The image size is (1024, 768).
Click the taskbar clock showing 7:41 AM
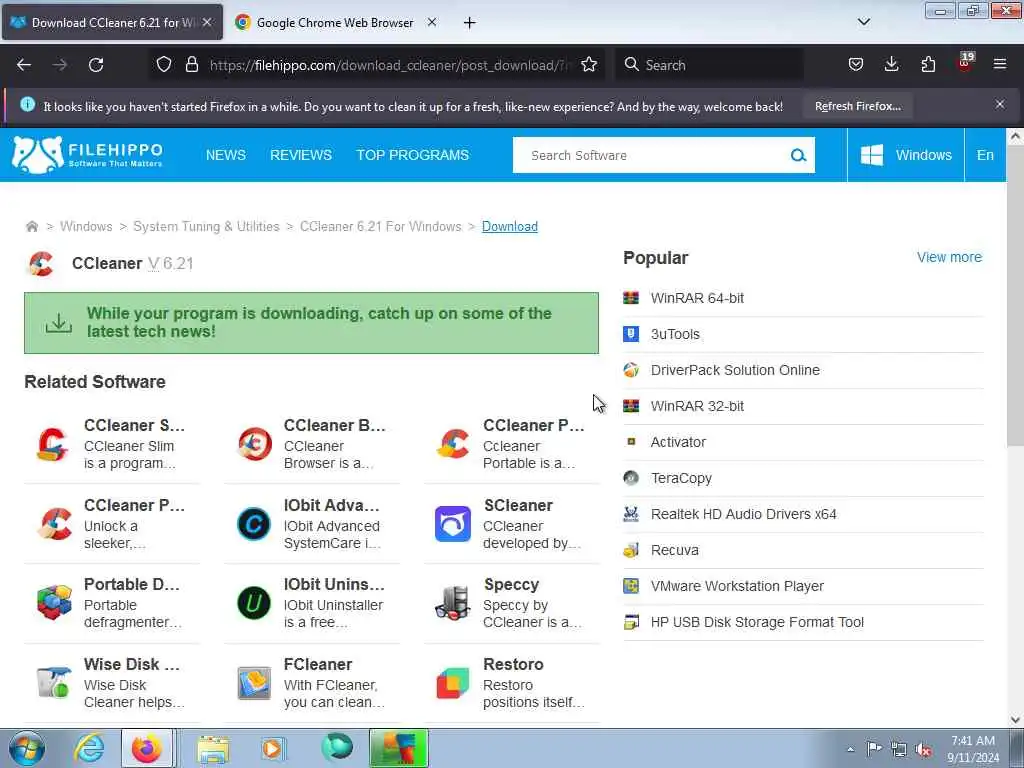973,749
